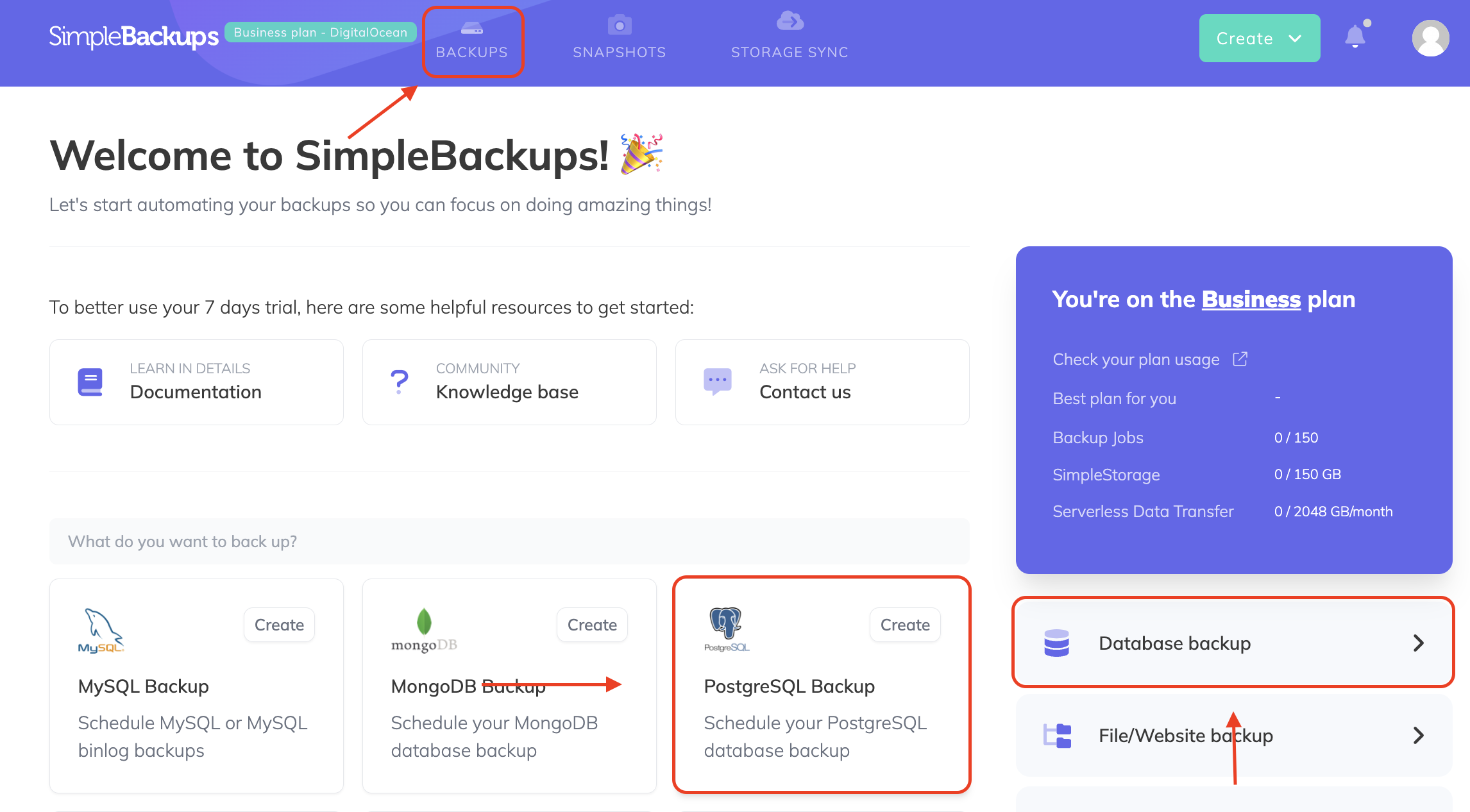Expand the Database backup chevron
1470x812 pixels.
1418,643
